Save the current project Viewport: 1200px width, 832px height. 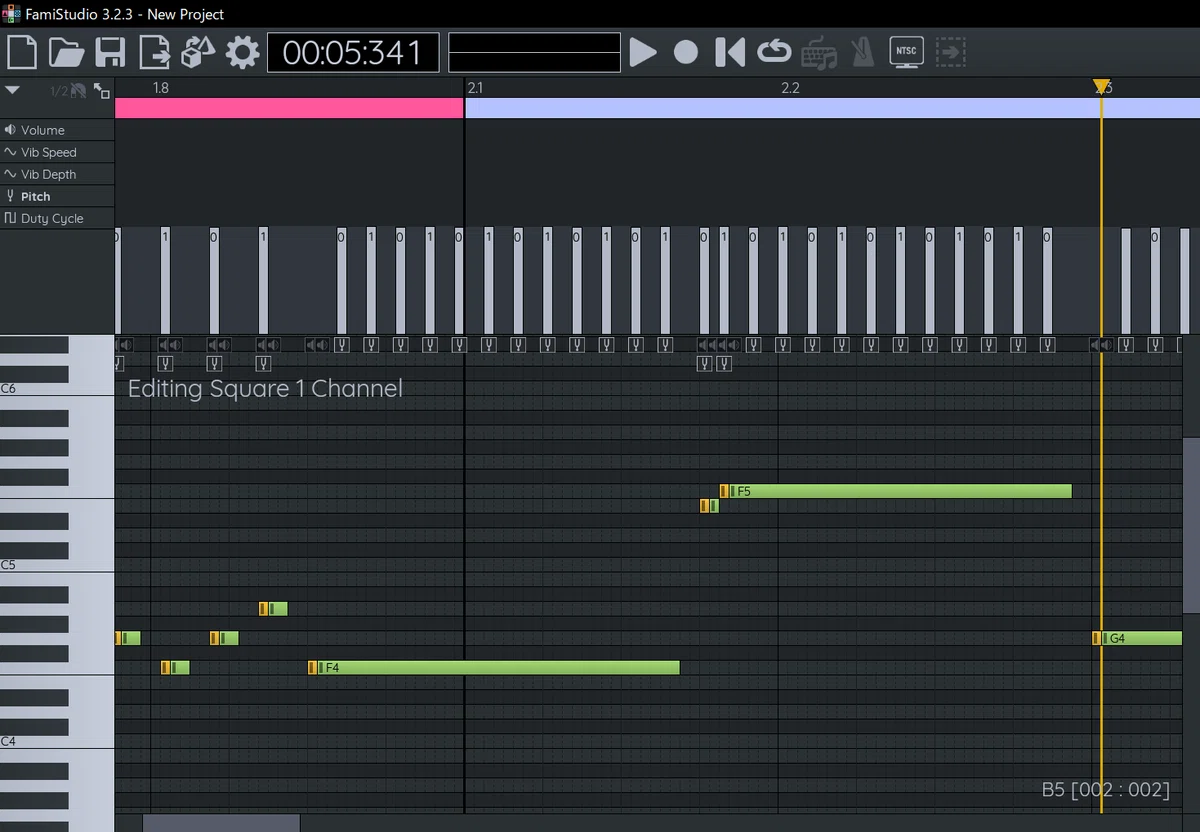click(x=110, y=52)
